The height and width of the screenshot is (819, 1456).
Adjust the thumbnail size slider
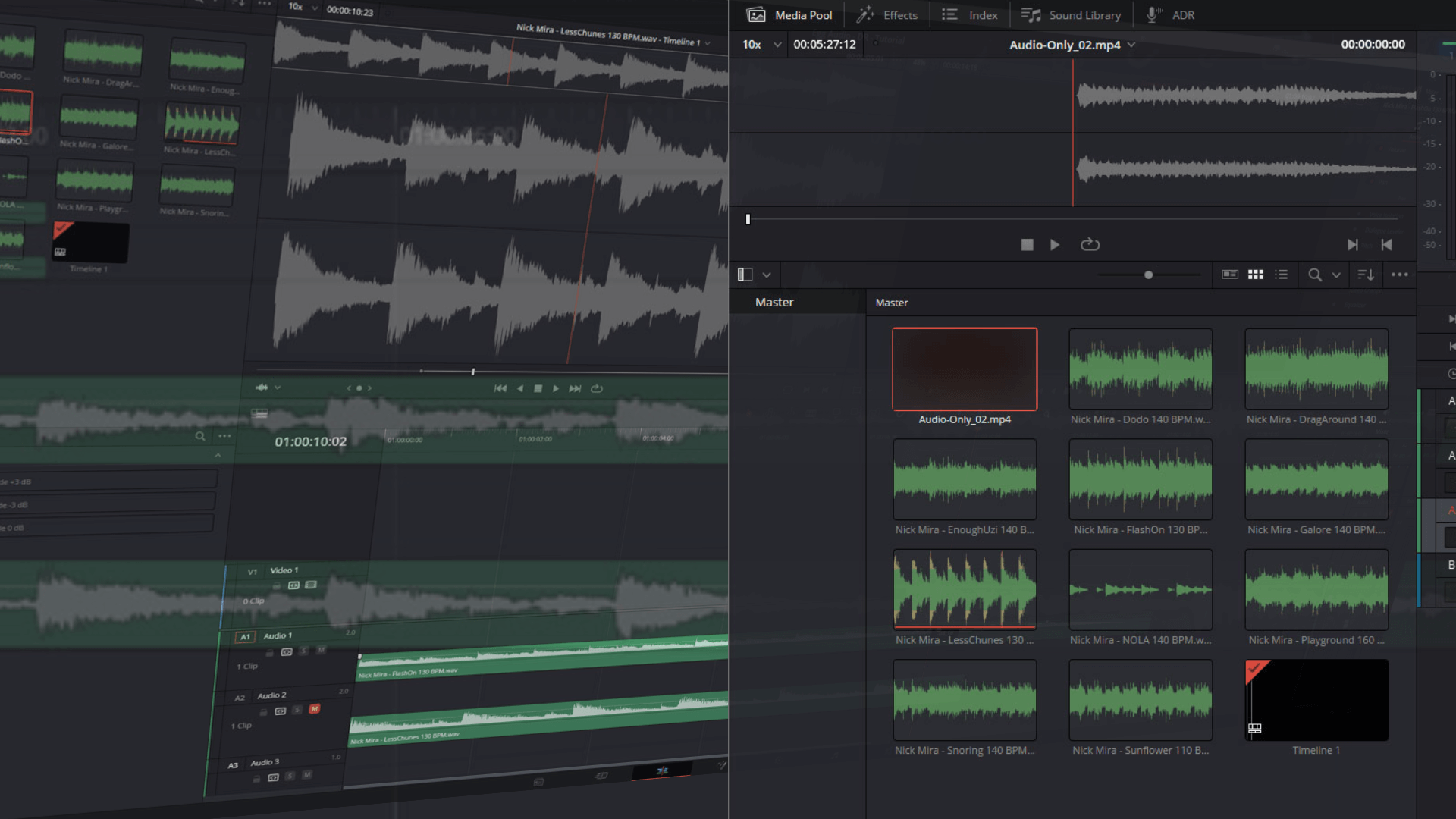(1148, 275)
